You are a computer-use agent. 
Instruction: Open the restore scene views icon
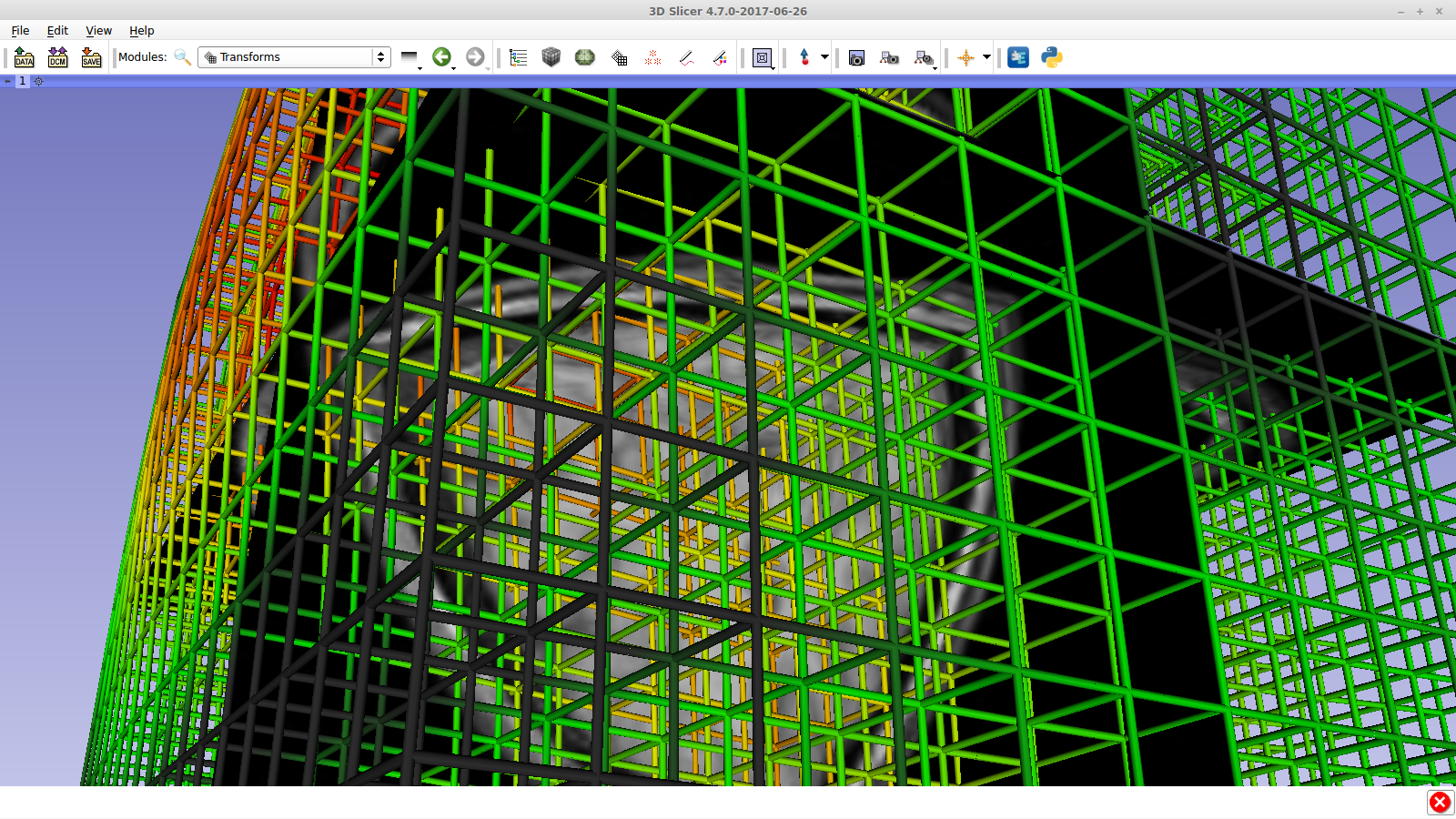(925, 57)
